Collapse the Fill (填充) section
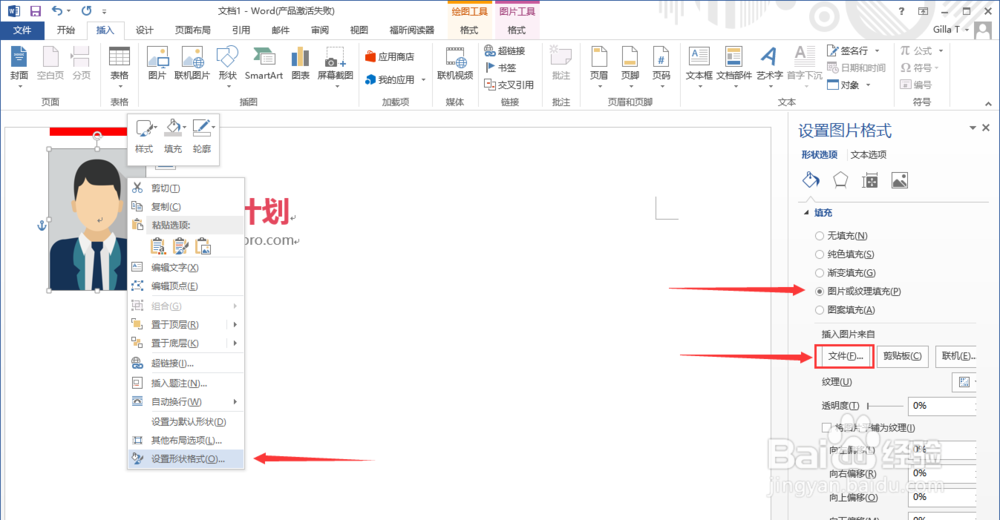 click(807, 212)
